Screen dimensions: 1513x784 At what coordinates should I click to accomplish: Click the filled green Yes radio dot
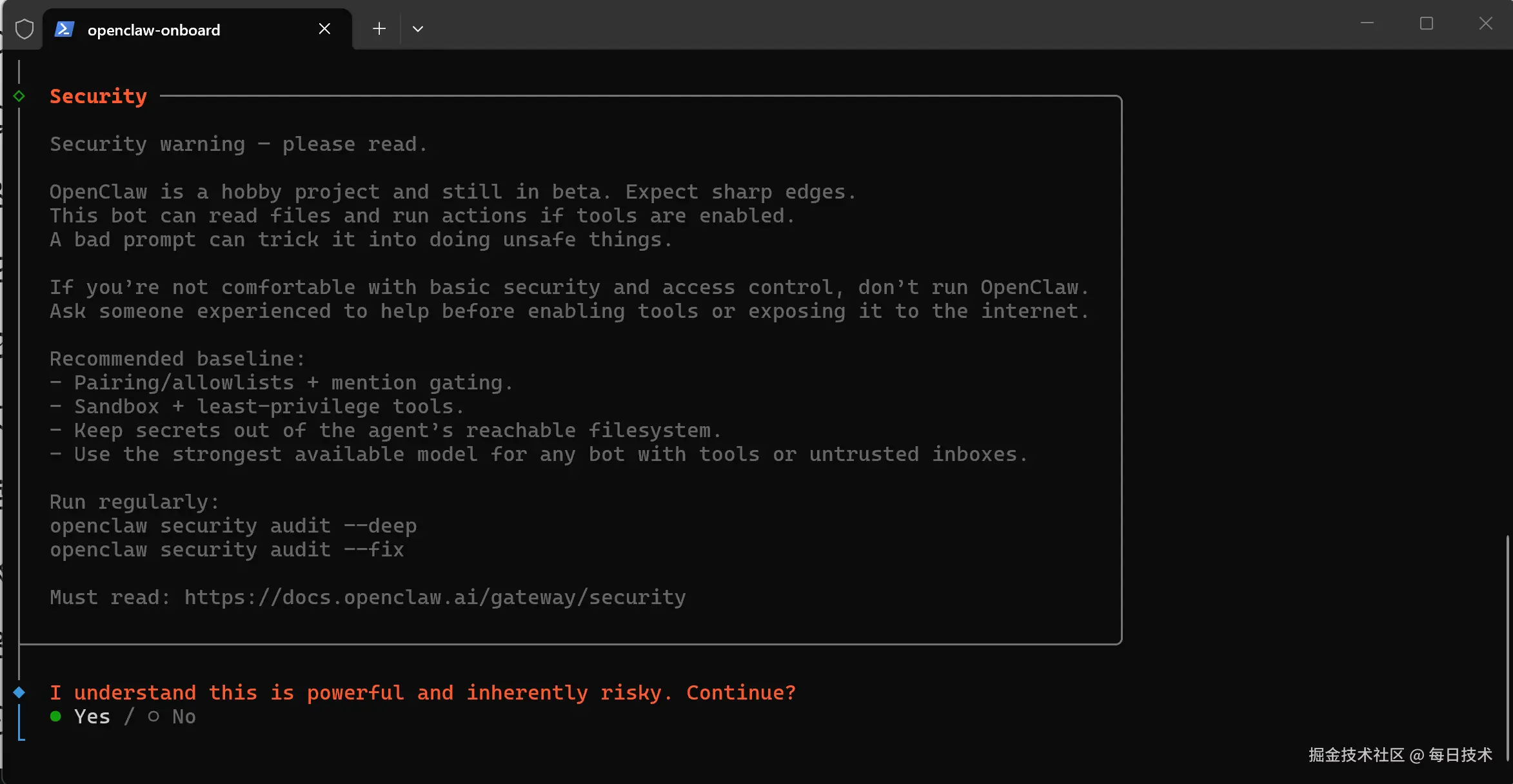pos(55,716)
